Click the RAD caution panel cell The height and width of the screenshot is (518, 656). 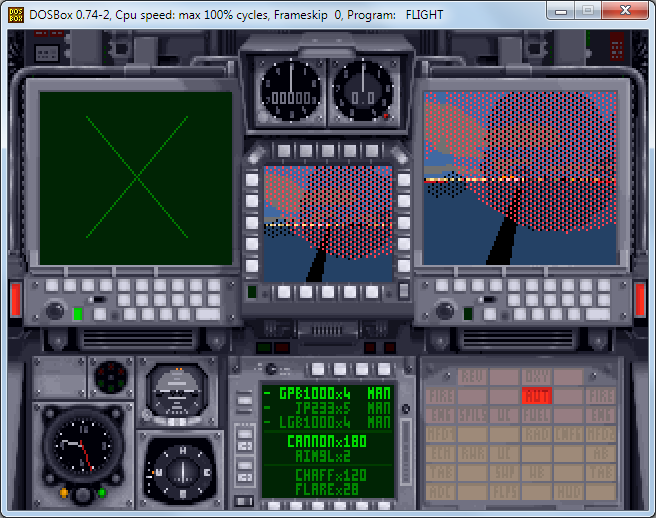pos(537,434)
